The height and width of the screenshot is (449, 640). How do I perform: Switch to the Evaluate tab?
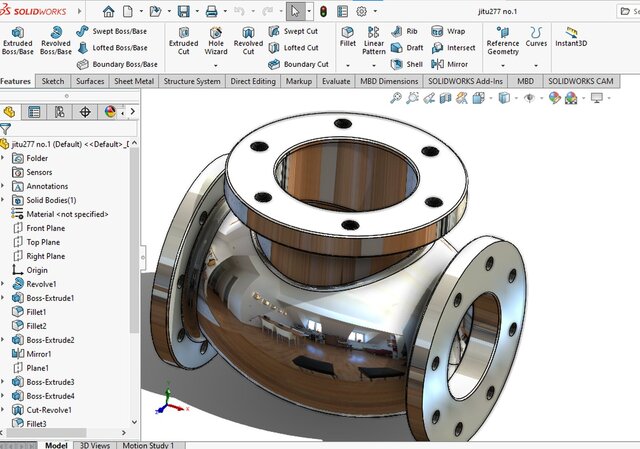pos(336,81)
